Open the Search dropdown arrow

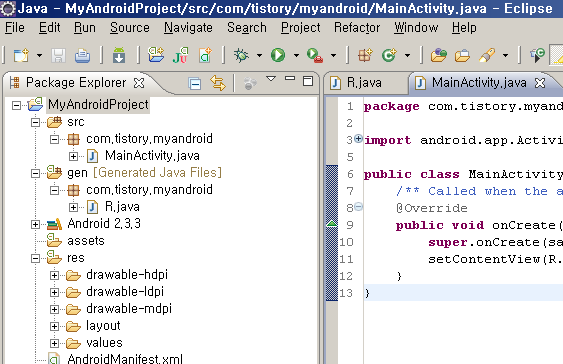(x=505, y=56)
